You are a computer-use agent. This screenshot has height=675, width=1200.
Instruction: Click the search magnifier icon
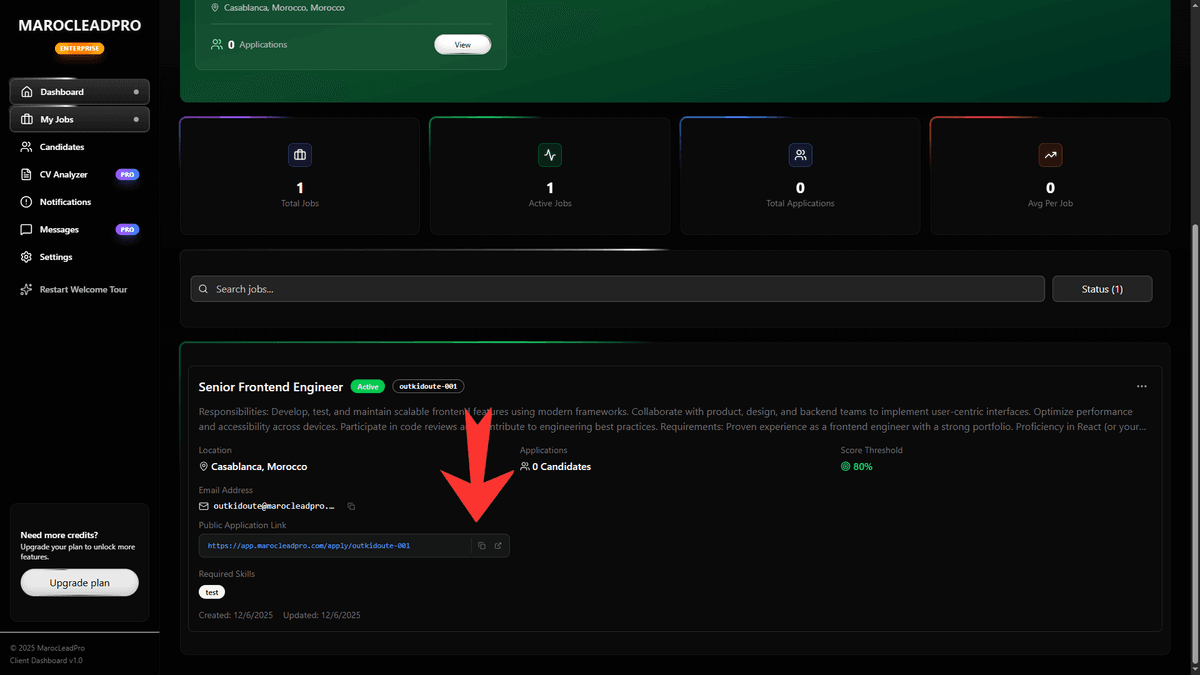point(203,289)
